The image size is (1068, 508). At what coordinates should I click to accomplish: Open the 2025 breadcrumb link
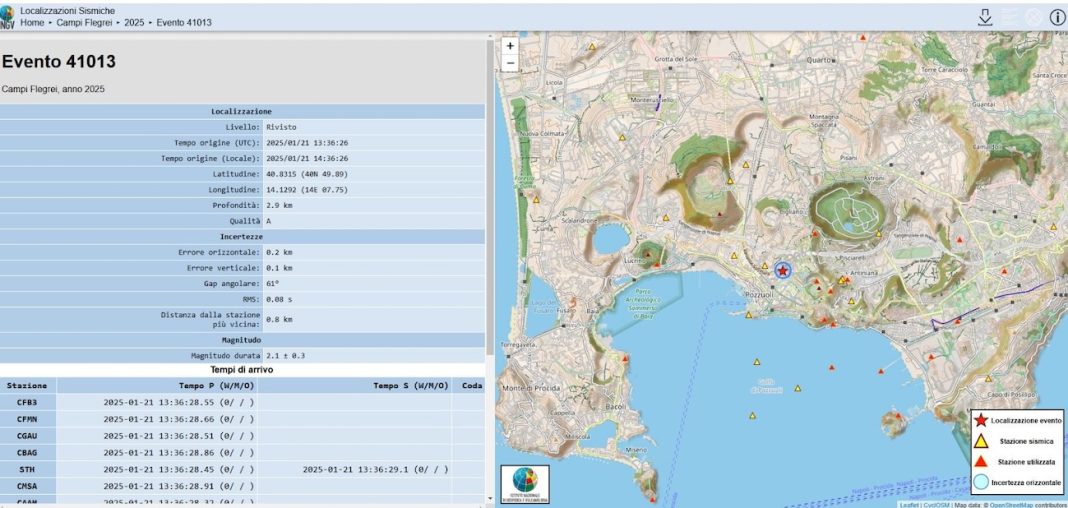tap(135, 22)
